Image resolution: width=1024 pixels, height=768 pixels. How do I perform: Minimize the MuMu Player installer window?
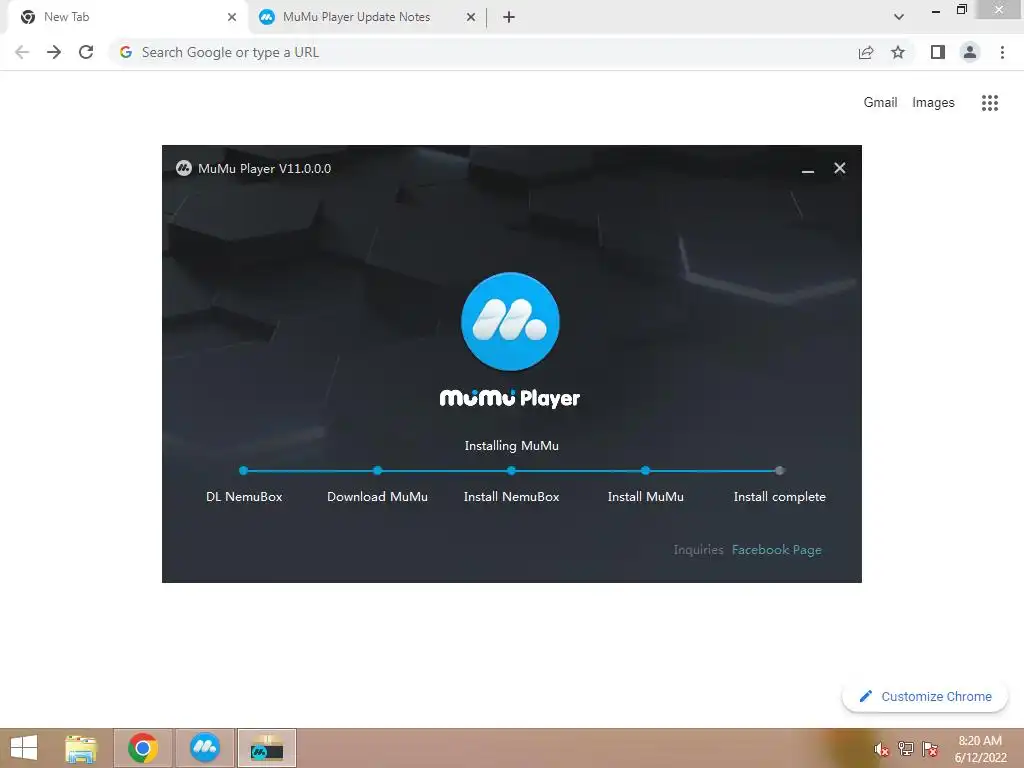[808, 169]
